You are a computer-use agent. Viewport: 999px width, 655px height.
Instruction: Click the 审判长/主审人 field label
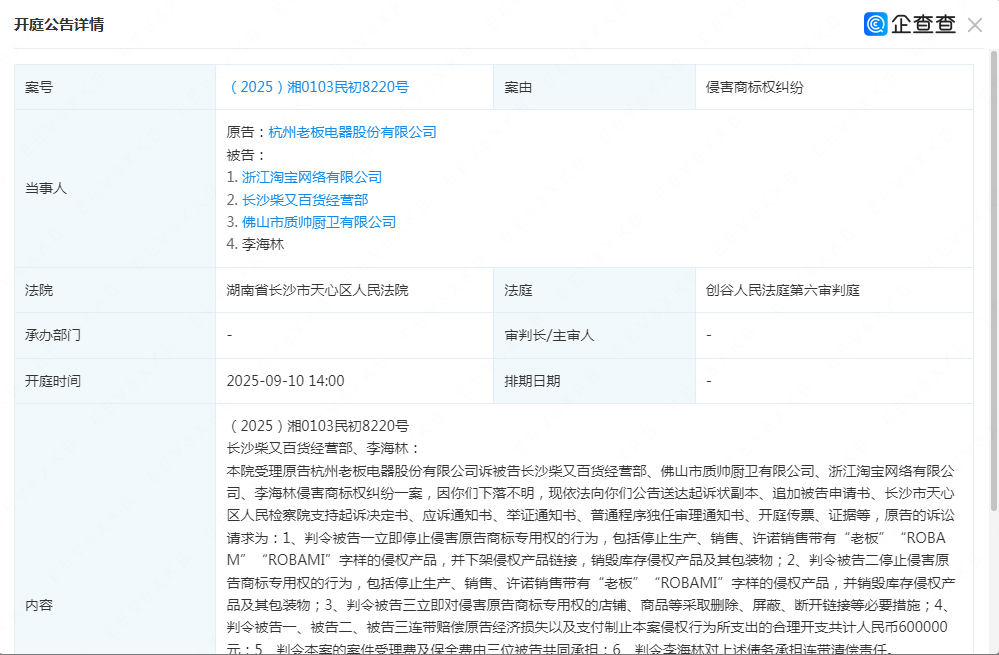[x=549, y=335]
